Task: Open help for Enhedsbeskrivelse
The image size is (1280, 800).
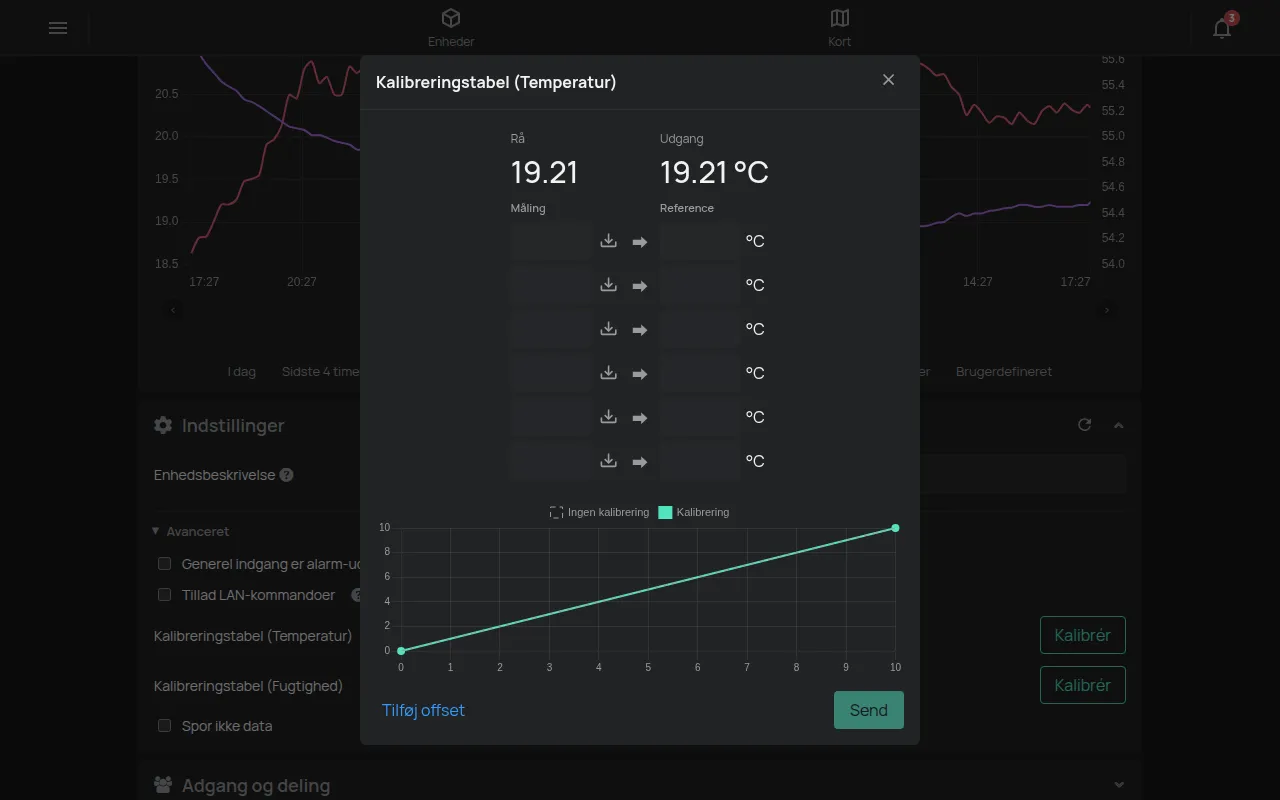Action: tap(286, 475)
